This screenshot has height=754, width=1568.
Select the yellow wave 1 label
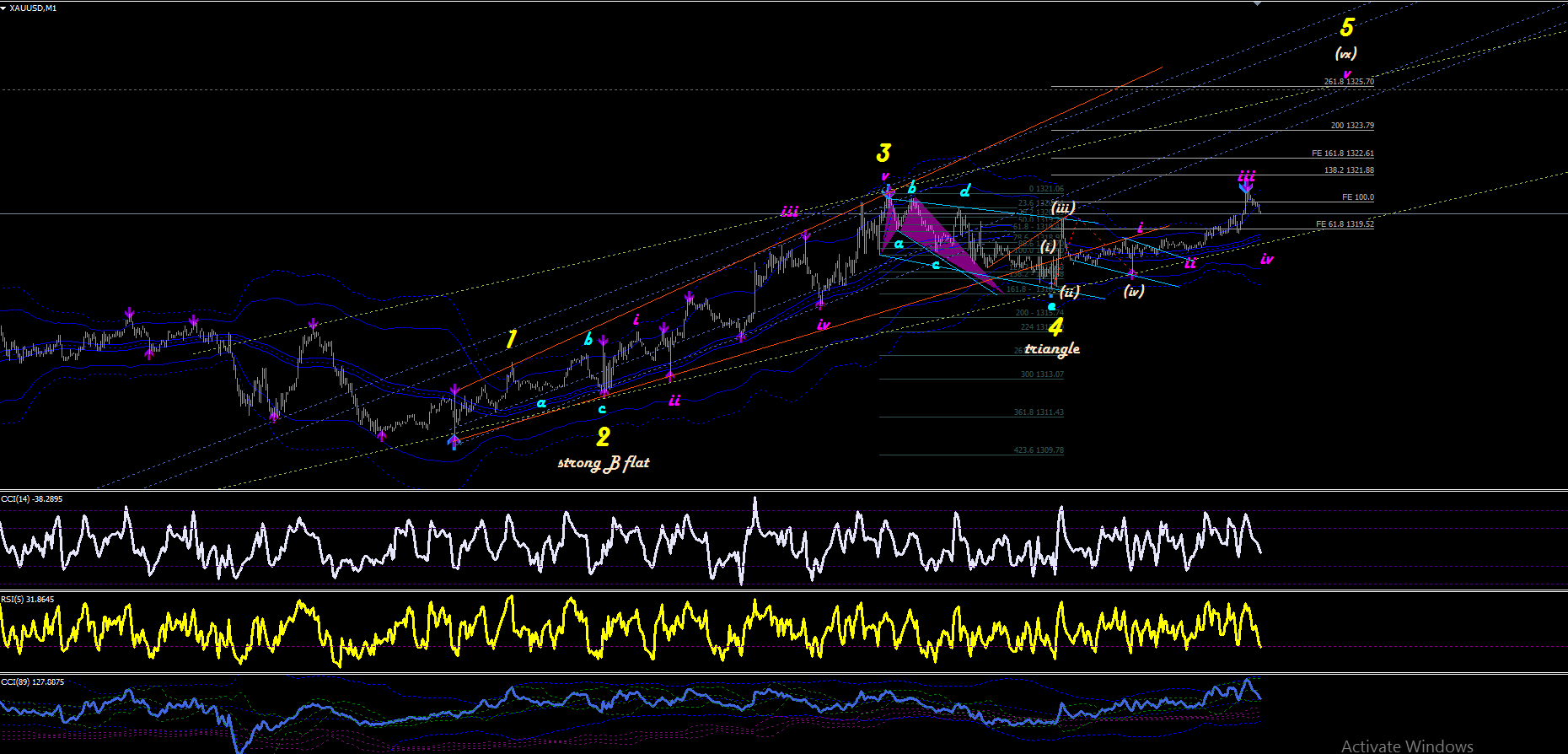510,339
